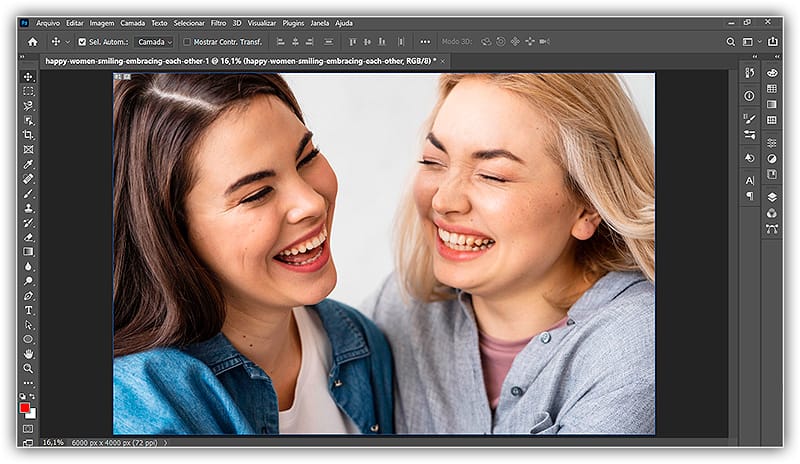Align bottom edges in options bar
Screen dimensions: 800x464
382,42
